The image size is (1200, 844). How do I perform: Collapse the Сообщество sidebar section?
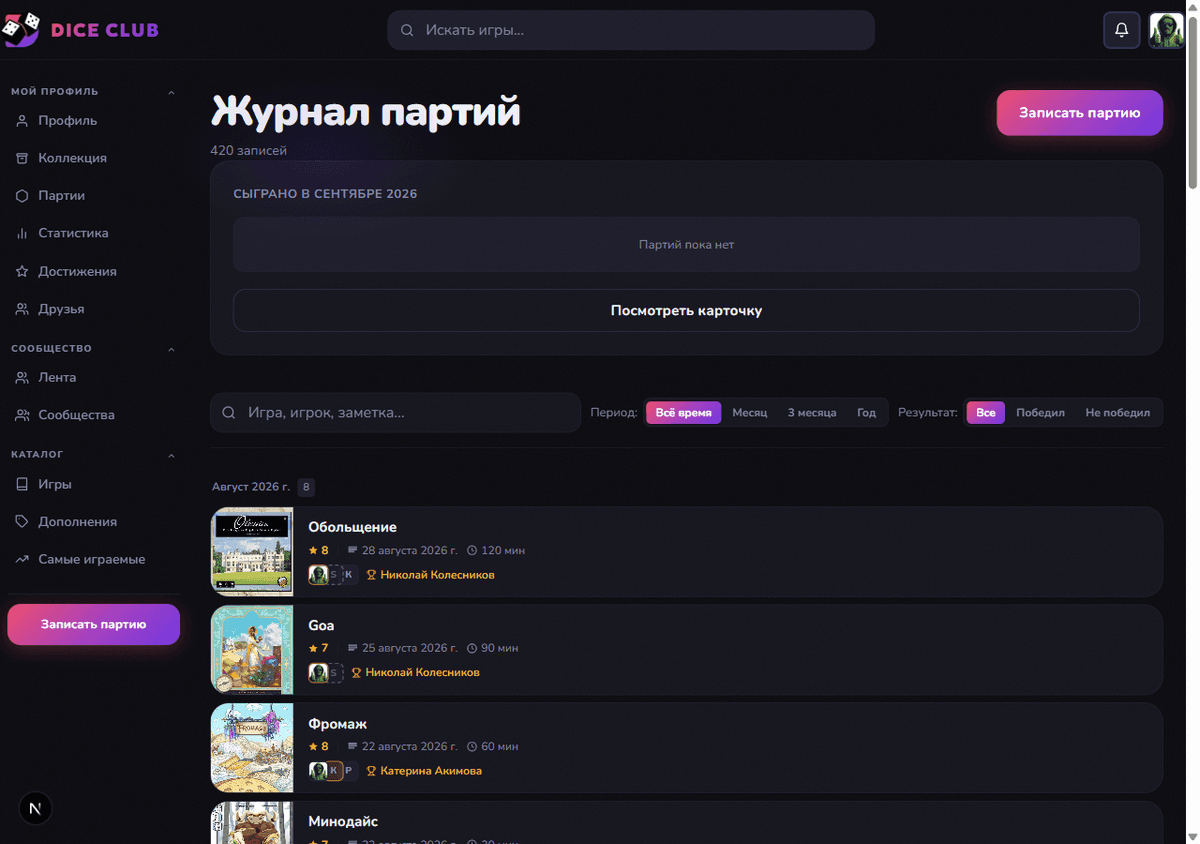(x=171, y=349)
